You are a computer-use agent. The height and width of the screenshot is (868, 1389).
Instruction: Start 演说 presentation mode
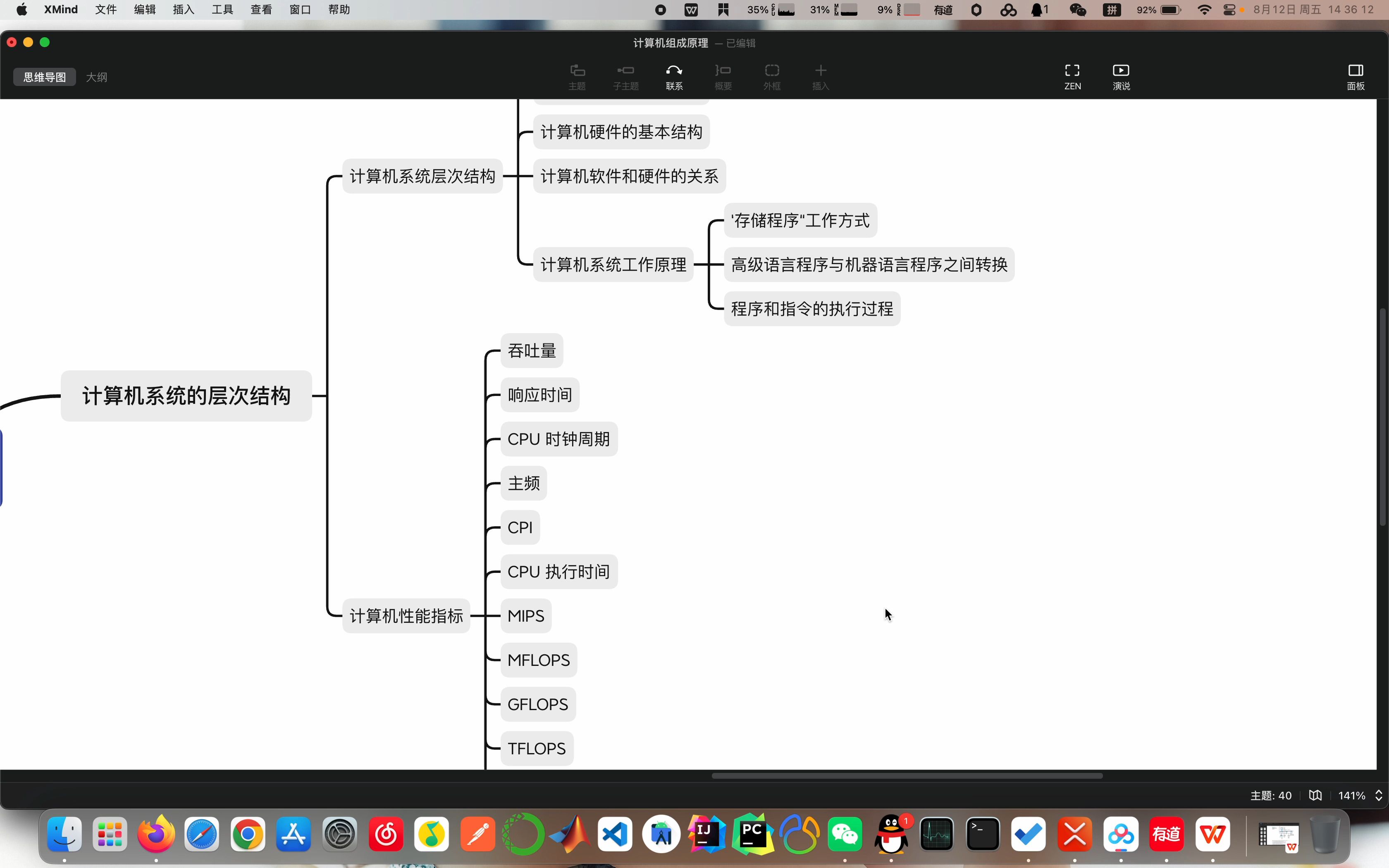[1120, 76]
